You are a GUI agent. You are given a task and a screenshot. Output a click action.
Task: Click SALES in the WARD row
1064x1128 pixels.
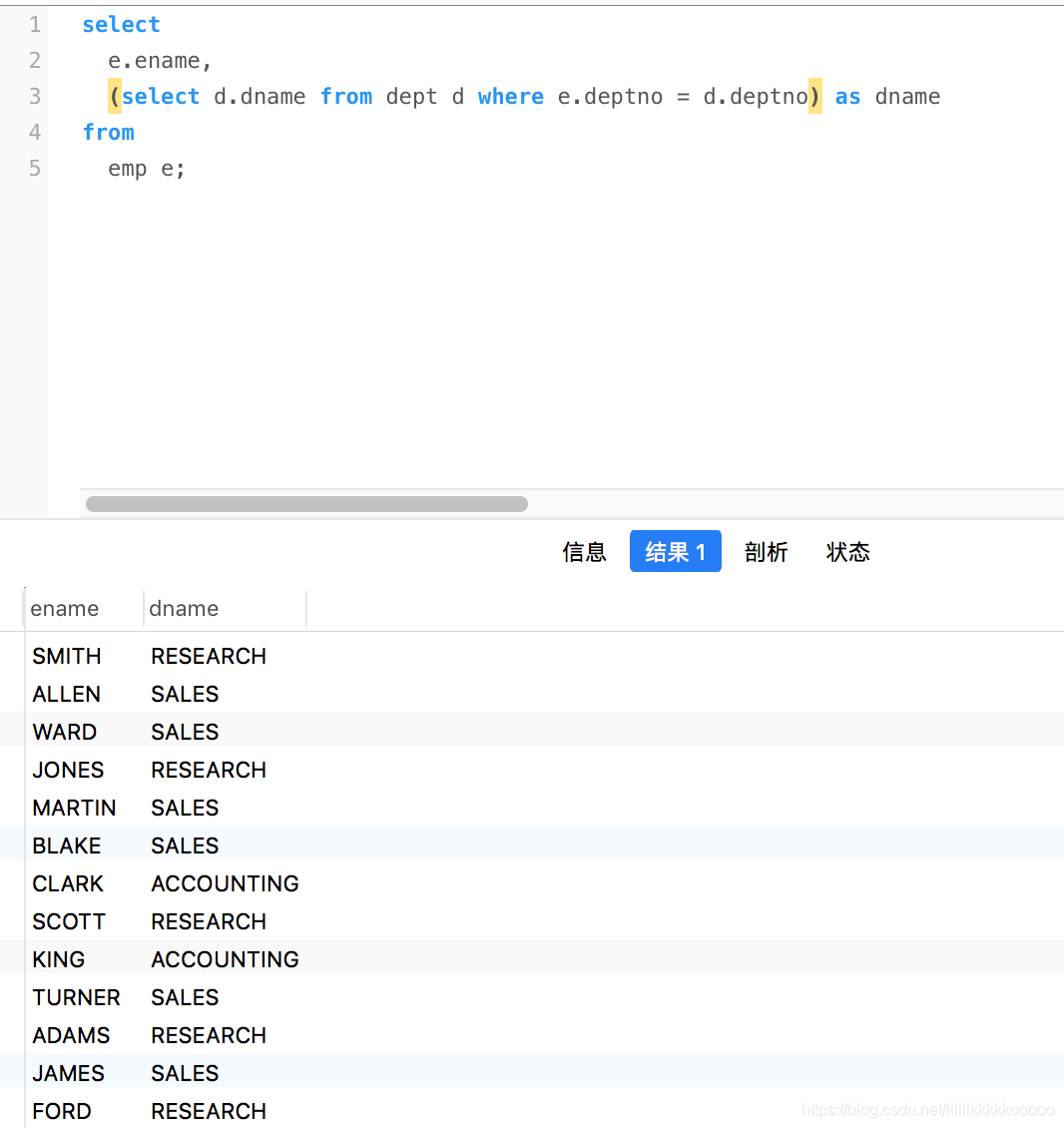point(185,732)
